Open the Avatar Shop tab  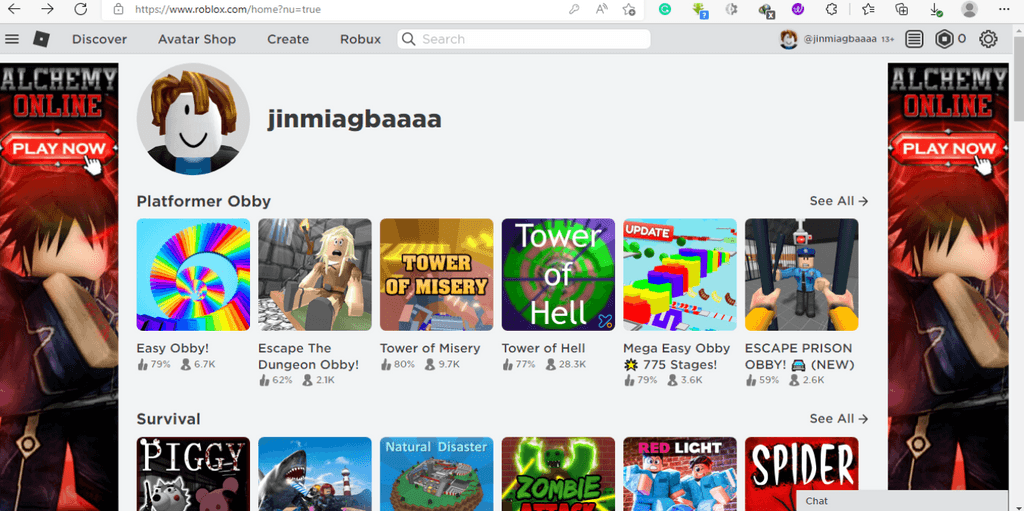tap(197, 39)
